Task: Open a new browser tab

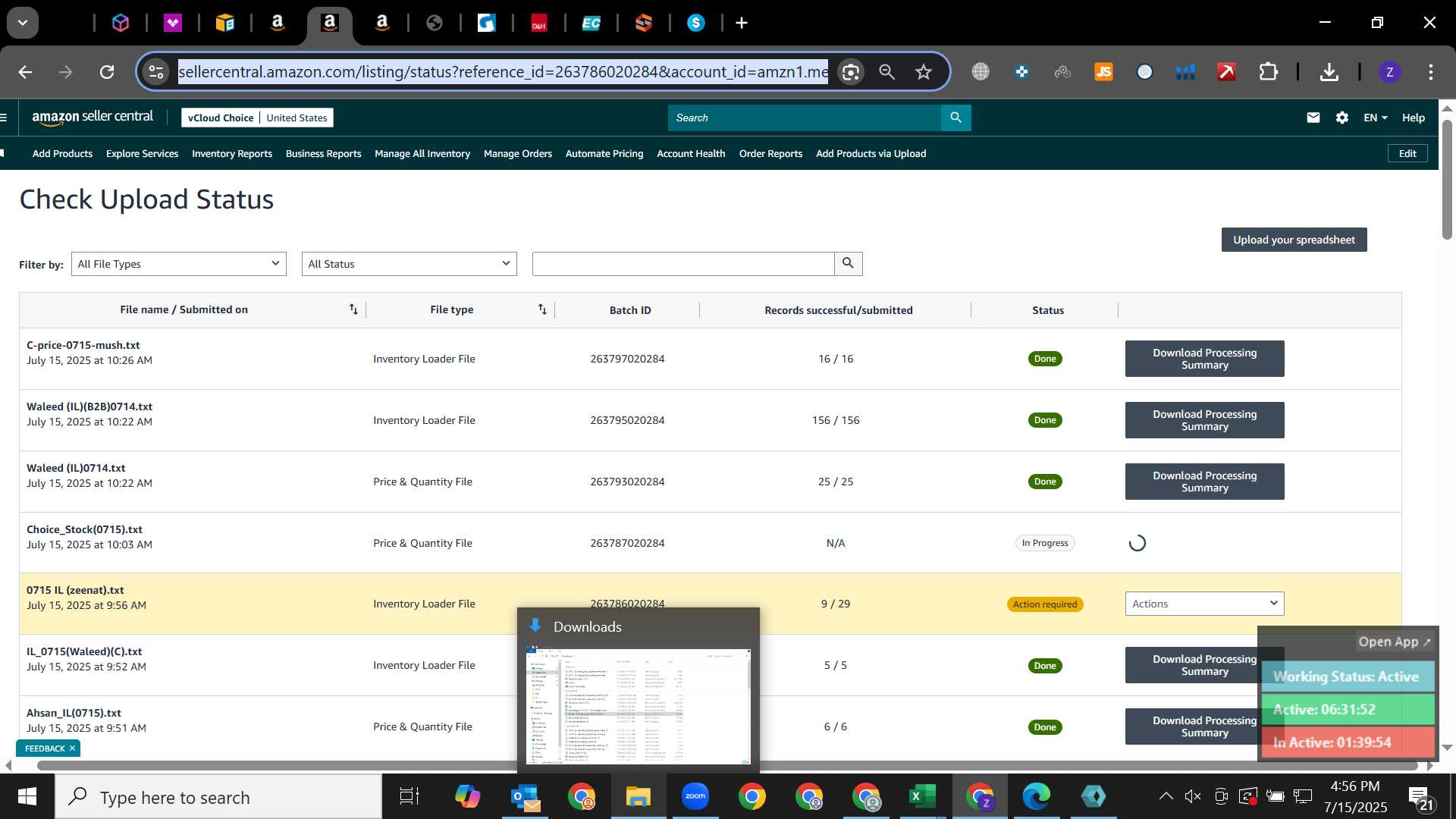Action: (x=742, y=23)
